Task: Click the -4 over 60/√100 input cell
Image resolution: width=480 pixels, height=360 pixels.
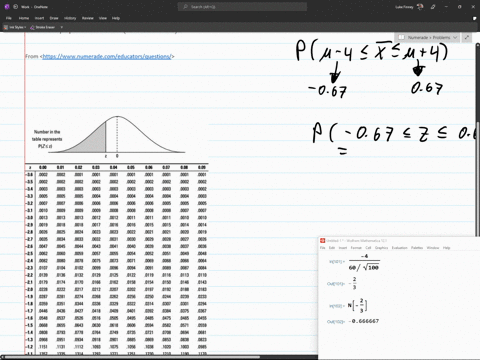Action: [364, 262]
